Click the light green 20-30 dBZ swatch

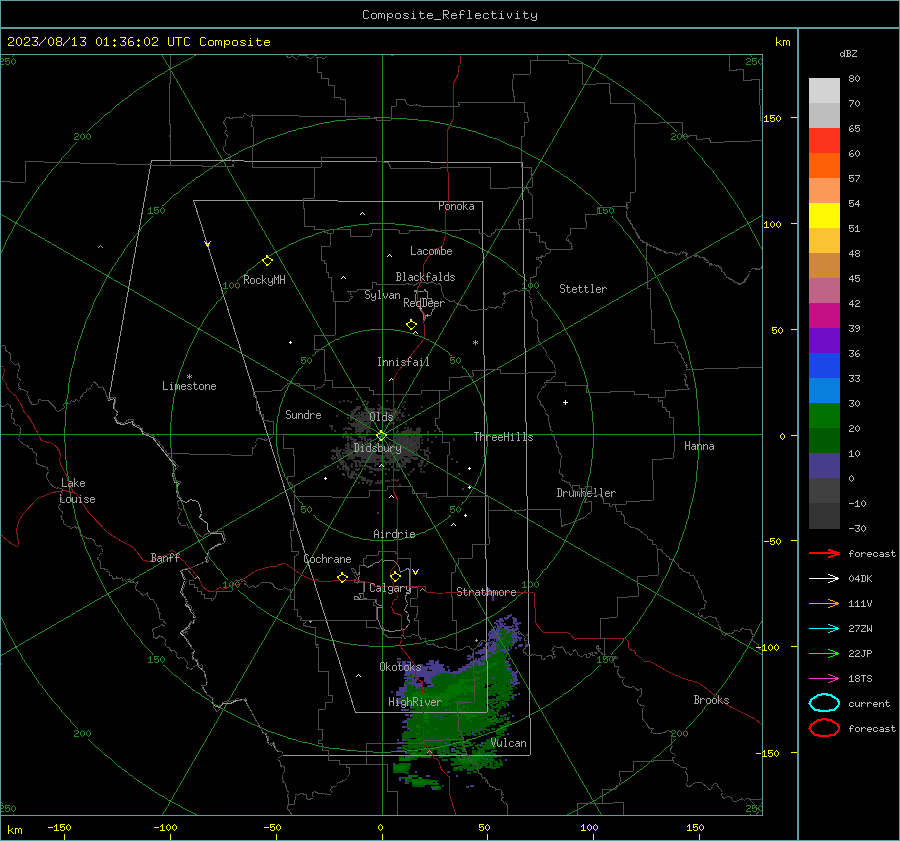[x=824, y=416]
